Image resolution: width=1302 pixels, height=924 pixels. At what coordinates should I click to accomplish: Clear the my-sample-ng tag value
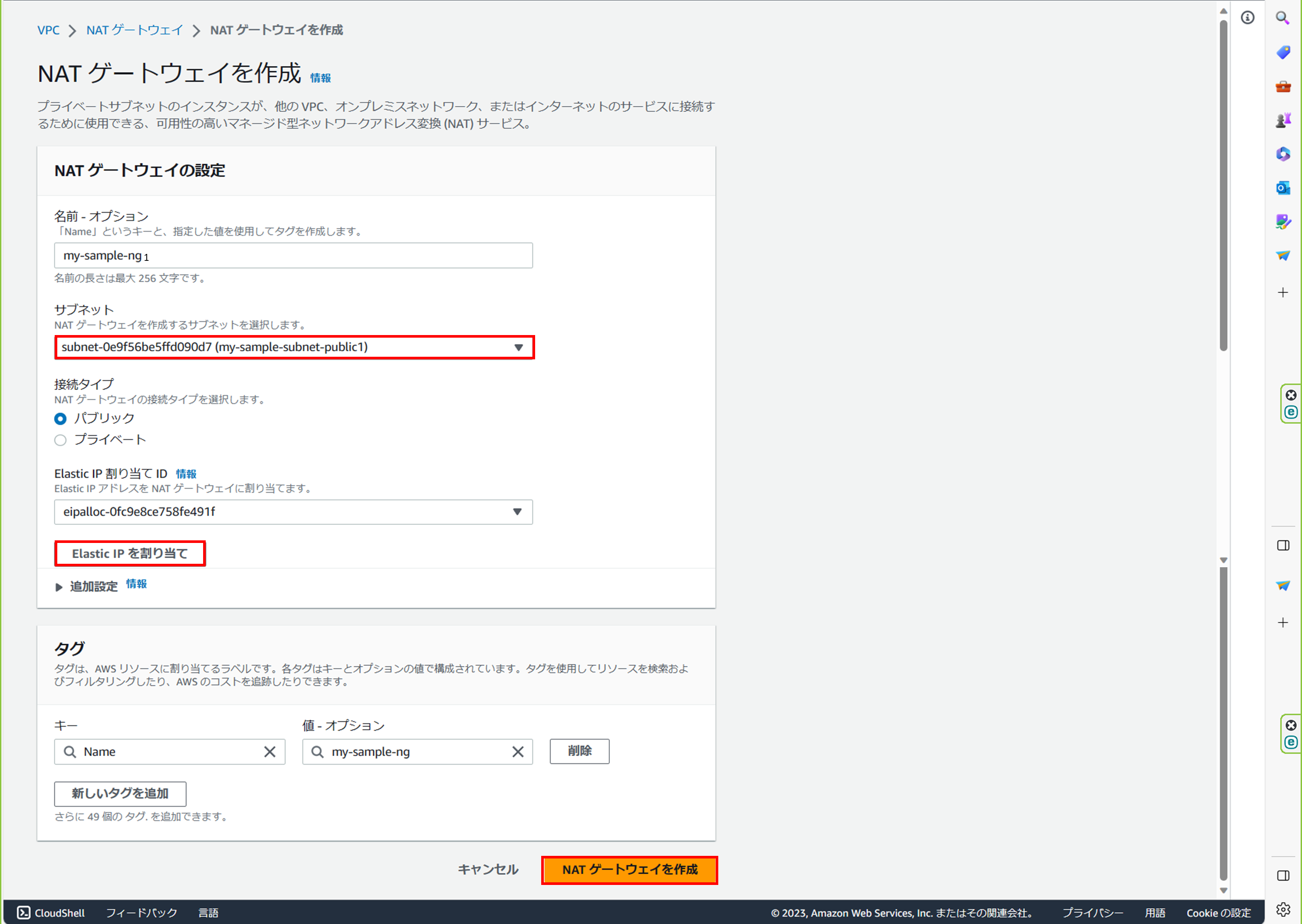point(518,752)
